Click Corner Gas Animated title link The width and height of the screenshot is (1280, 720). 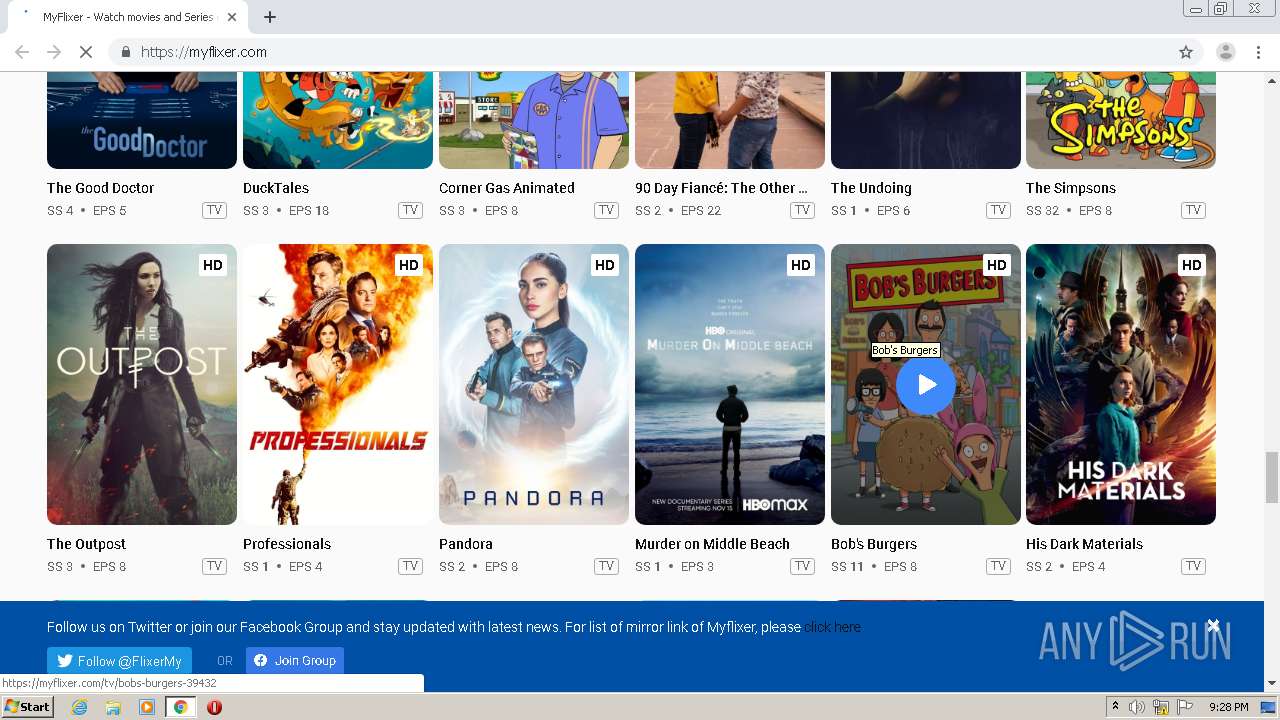pos(507,188)
